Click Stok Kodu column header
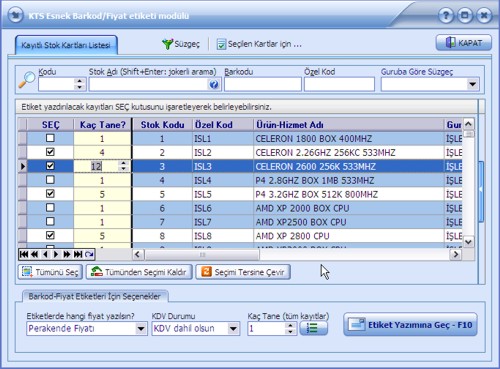This screenshot has height=369, width=500. click(162, 125)
